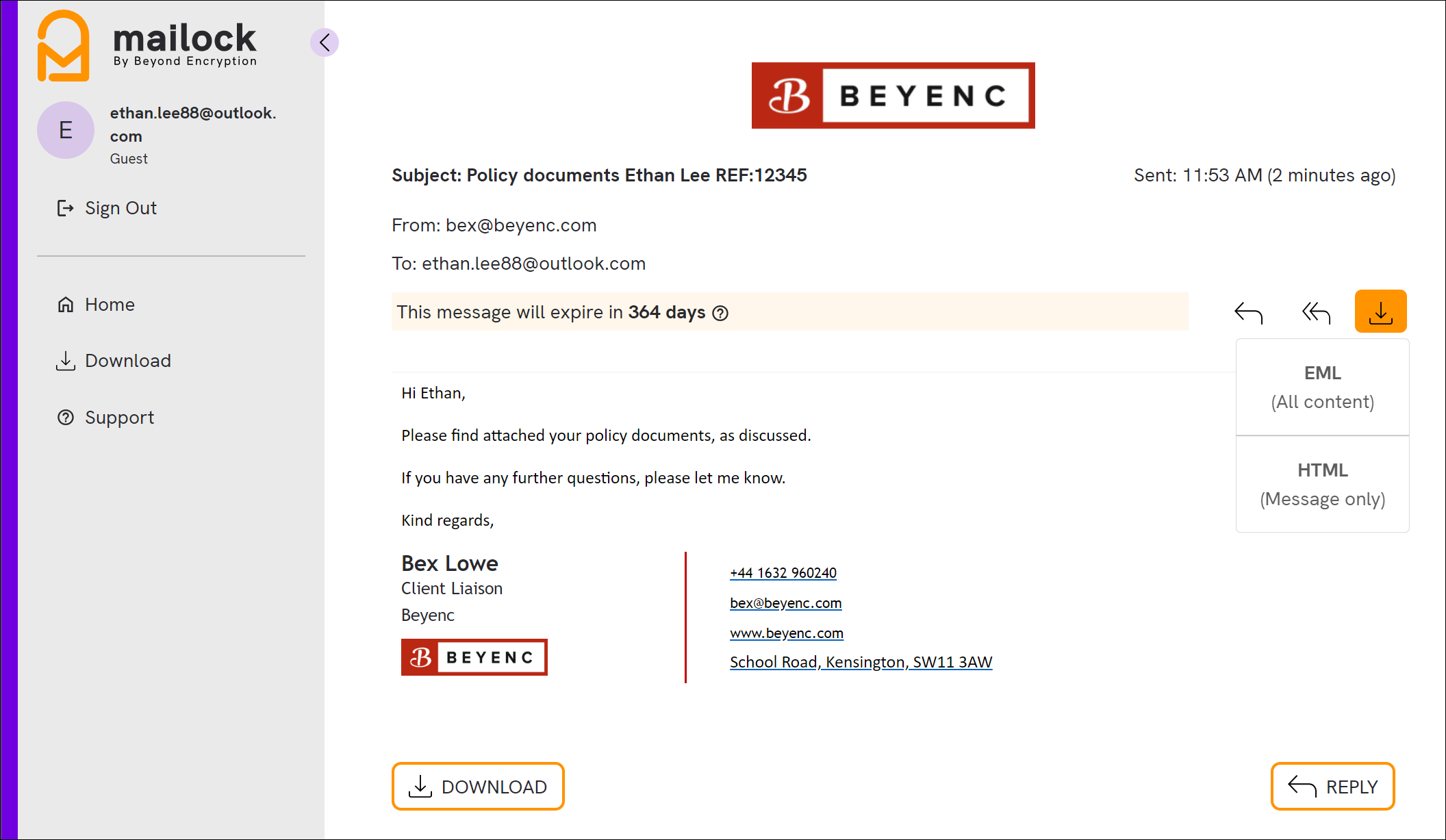1446x840 pixels.
Task: Select the subject line text
Action: pyautogui.click(x=599, y=175)
